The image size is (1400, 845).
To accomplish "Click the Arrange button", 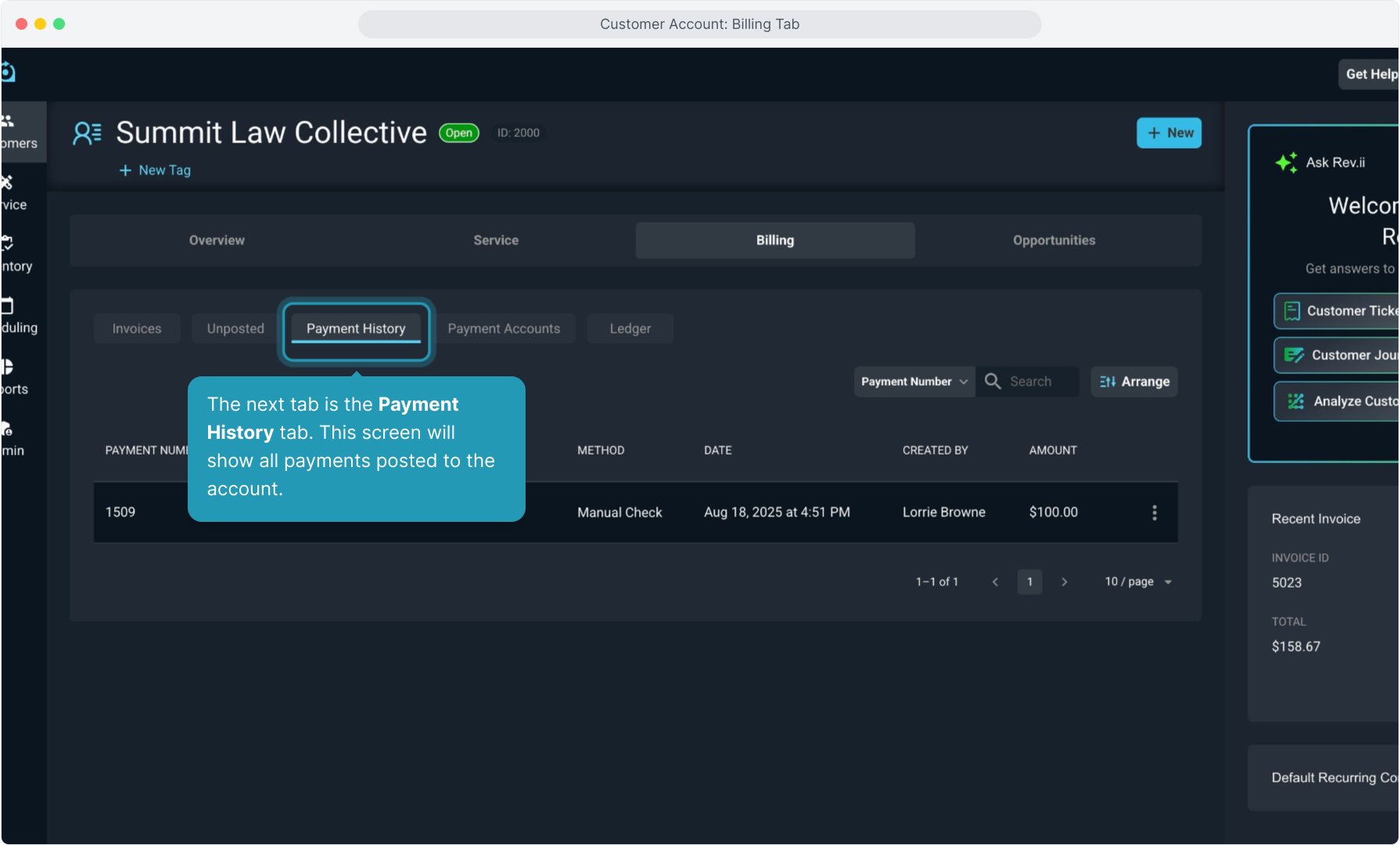I will (x=1134, y=382).
